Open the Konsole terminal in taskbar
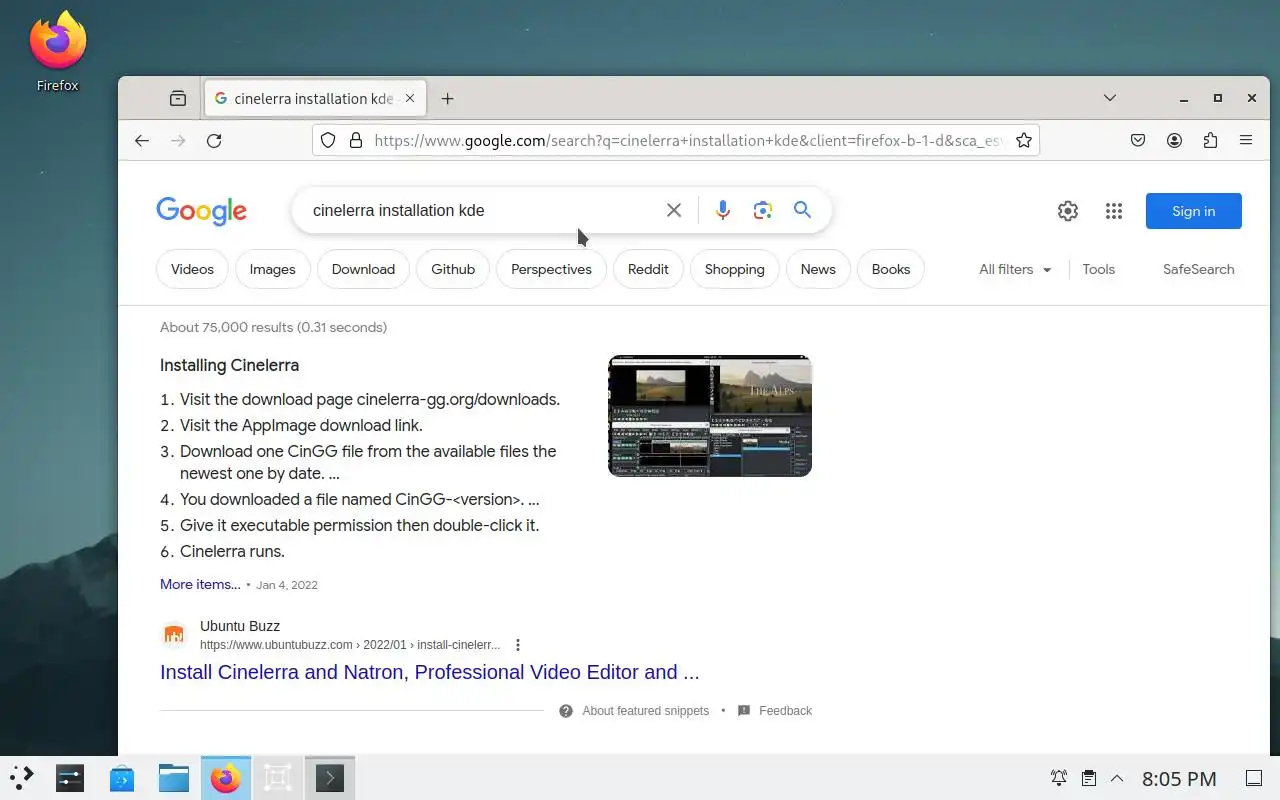Viewport: 1280px width, 800px height. [x=330, y=777]
